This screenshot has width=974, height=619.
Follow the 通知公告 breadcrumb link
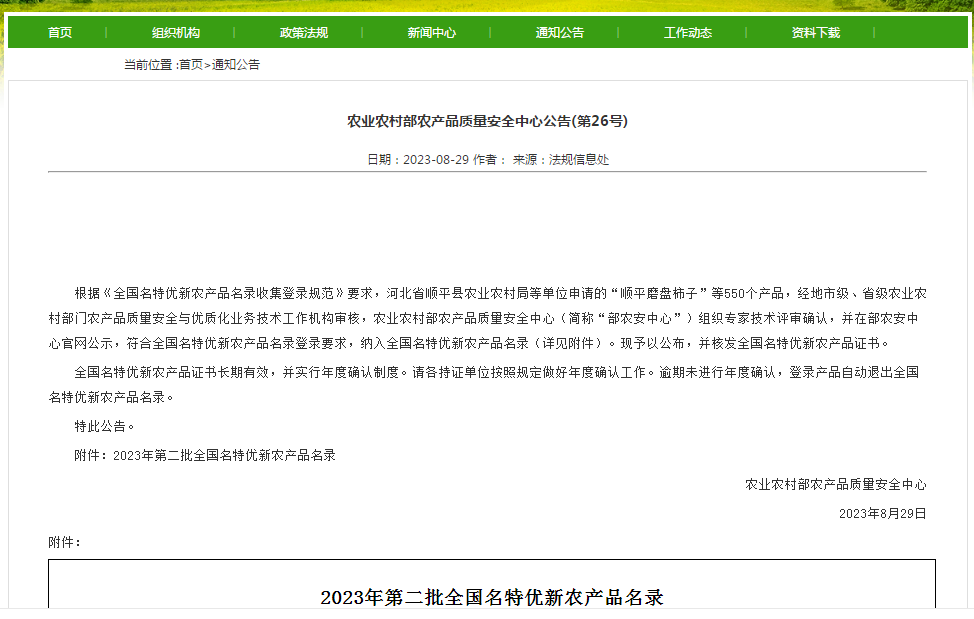(x=236, y=65)
